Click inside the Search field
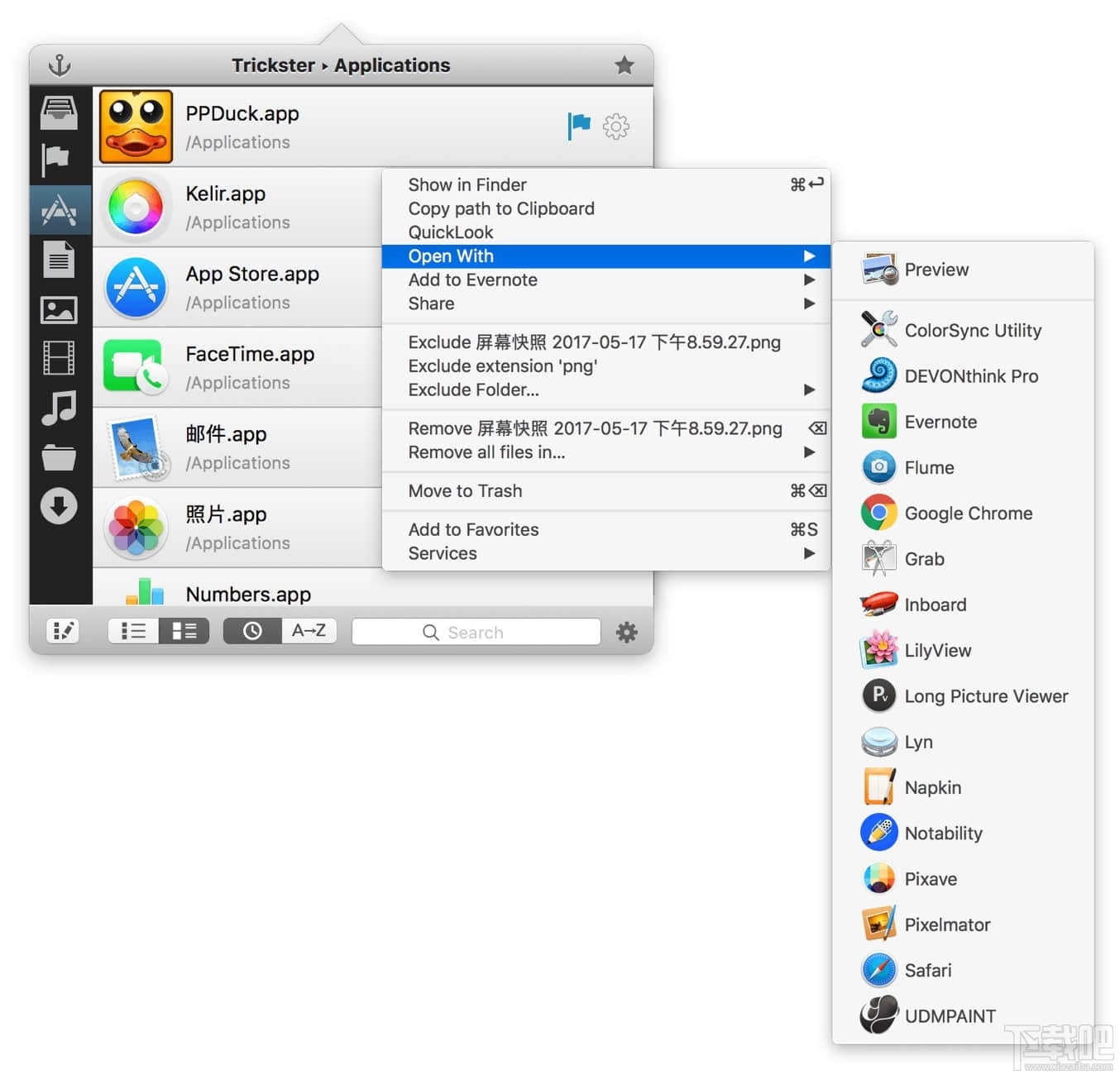The height and width of the screenshot is (1075, 1120). [476, 632]
